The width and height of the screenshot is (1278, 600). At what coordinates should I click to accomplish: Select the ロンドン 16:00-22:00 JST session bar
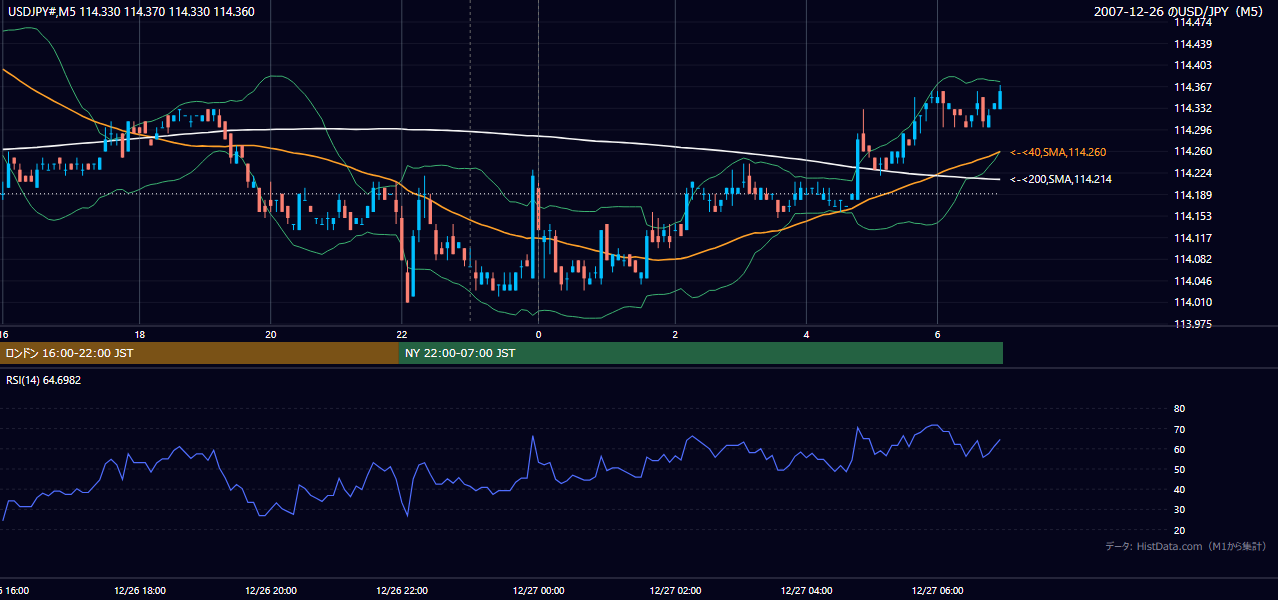[x=200, y=353]
